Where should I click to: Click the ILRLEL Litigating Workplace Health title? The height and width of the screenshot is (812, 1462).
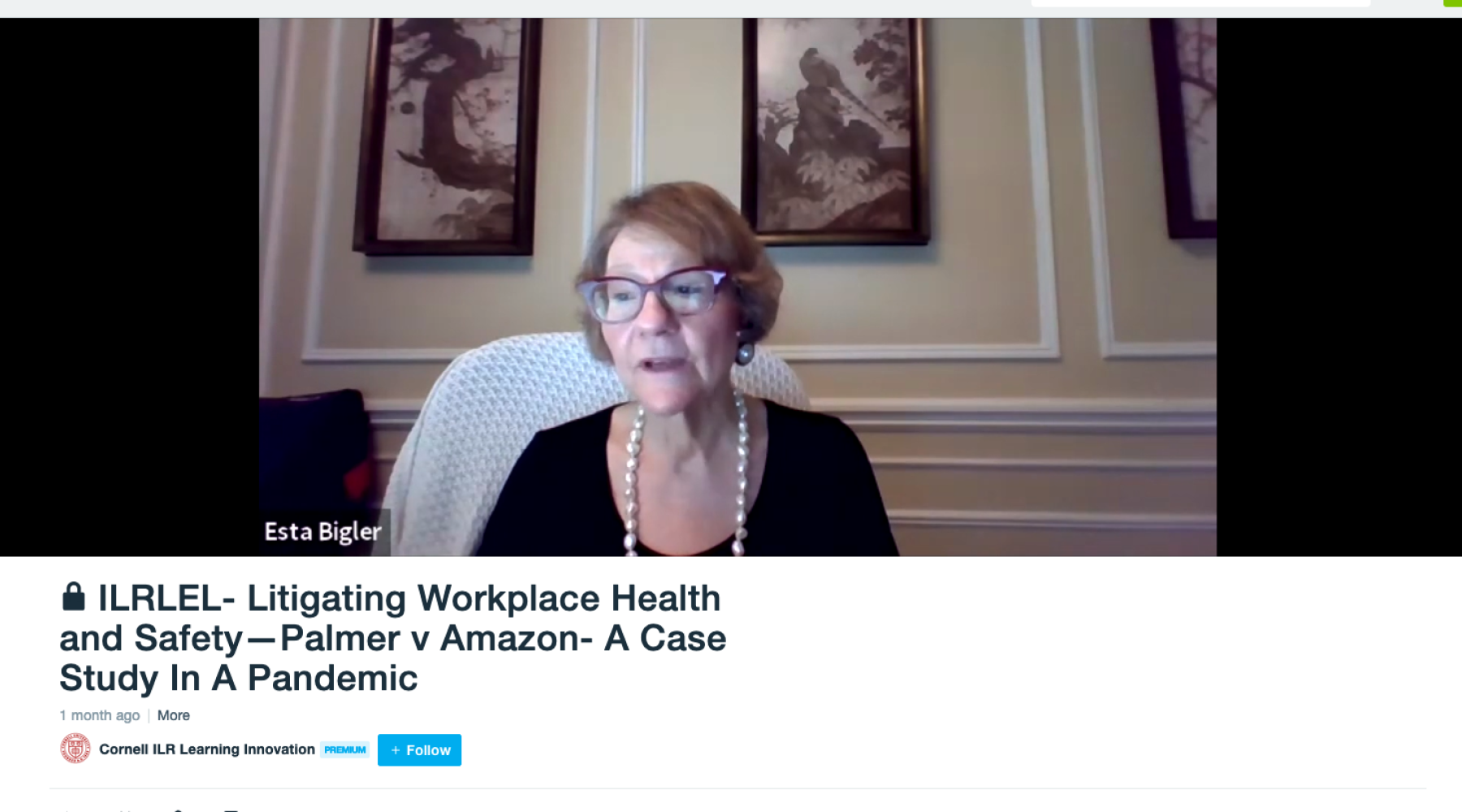(393, 638)
